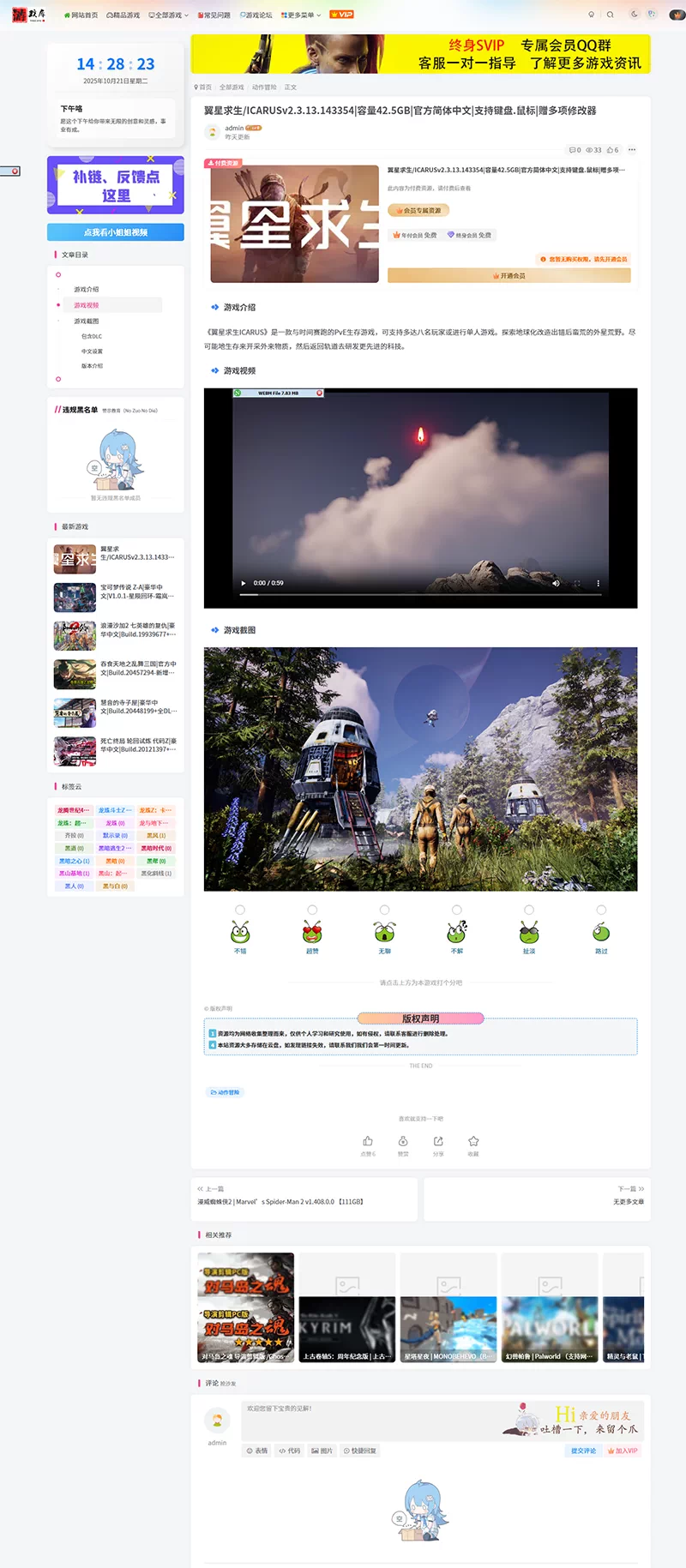Open 浪漫沙加2 in latest games list
This screenshot has width=686, height=1568.
point(116,635)
